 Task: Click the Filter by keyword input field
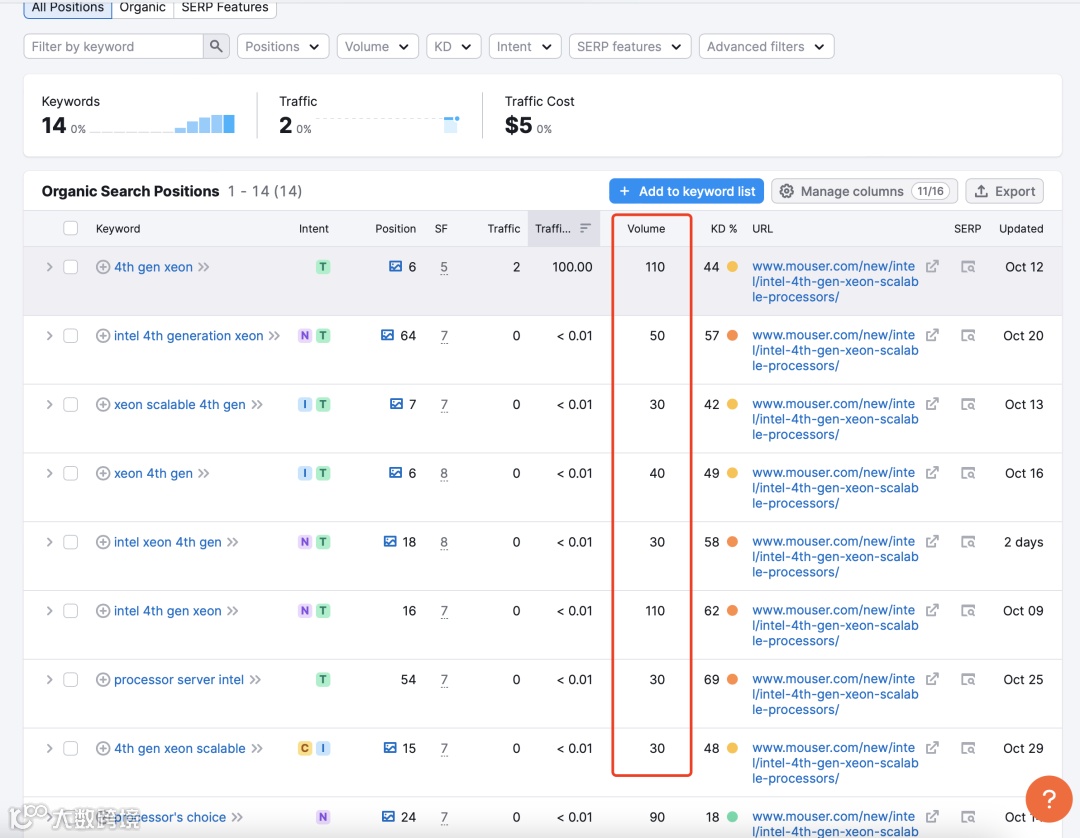[114, 46]
